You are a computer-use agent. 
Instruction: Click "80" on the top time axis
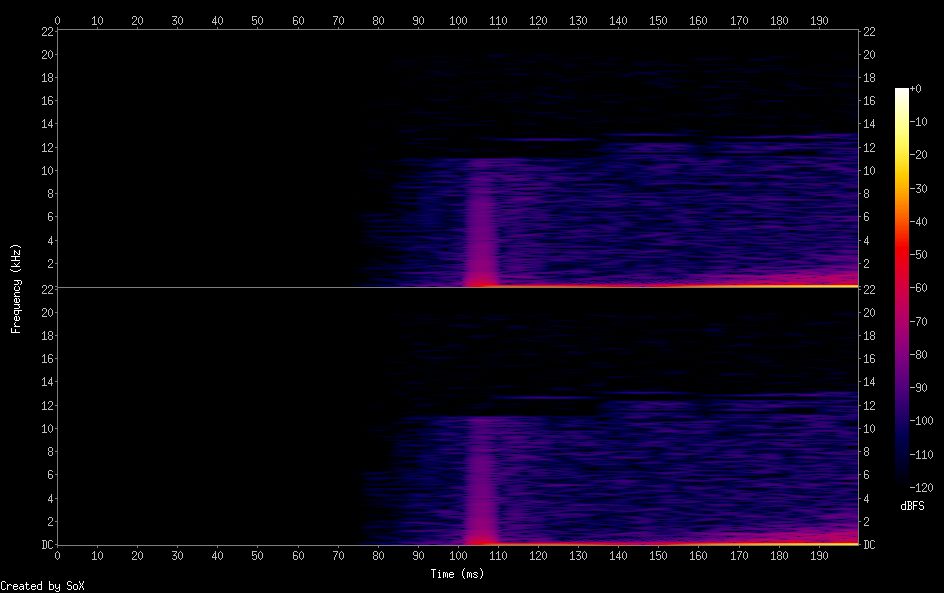(x=378, y=20)
